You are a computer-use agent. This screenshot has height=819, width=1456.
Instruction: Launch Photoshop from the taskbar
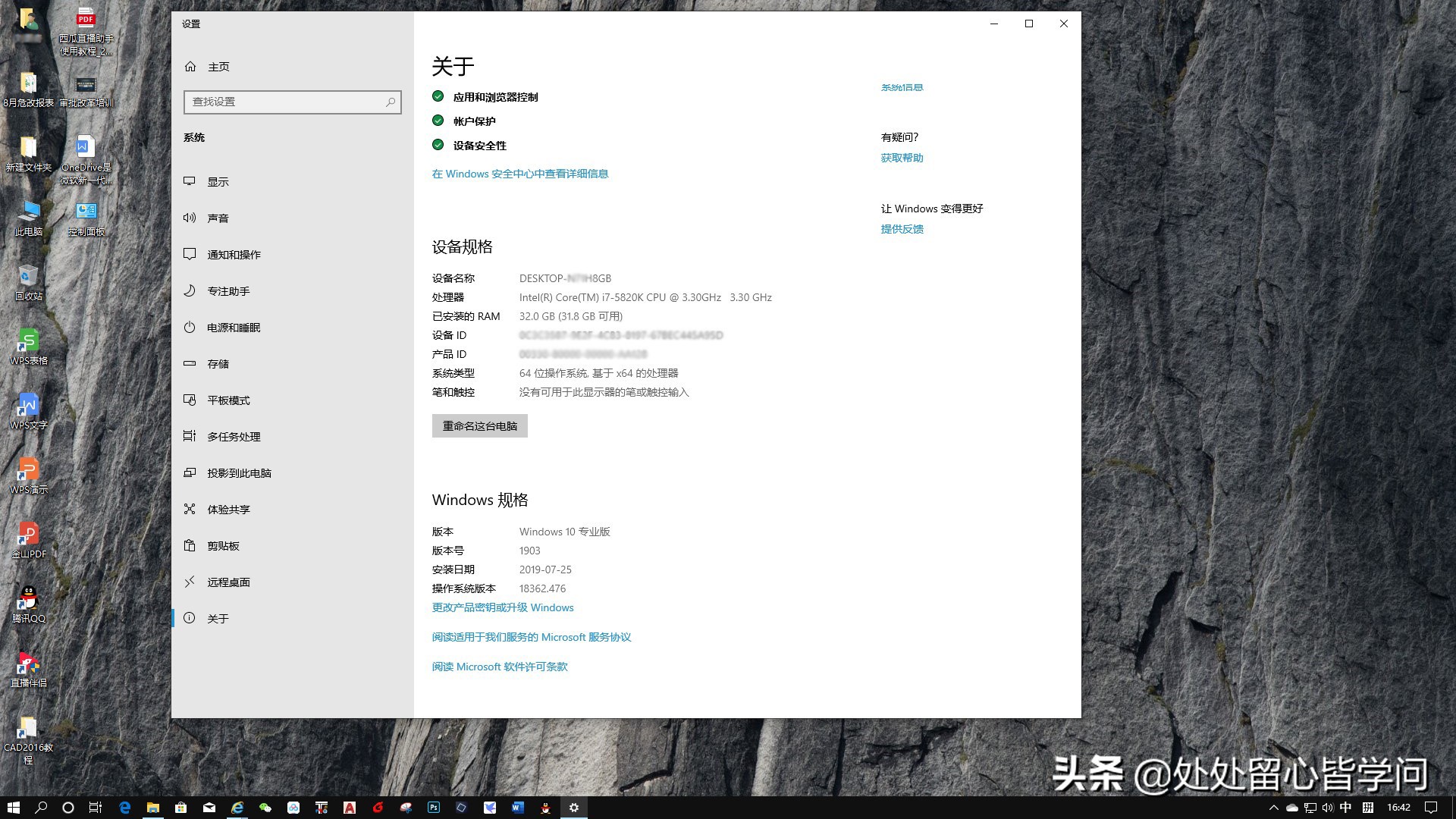tap(433, 808)
